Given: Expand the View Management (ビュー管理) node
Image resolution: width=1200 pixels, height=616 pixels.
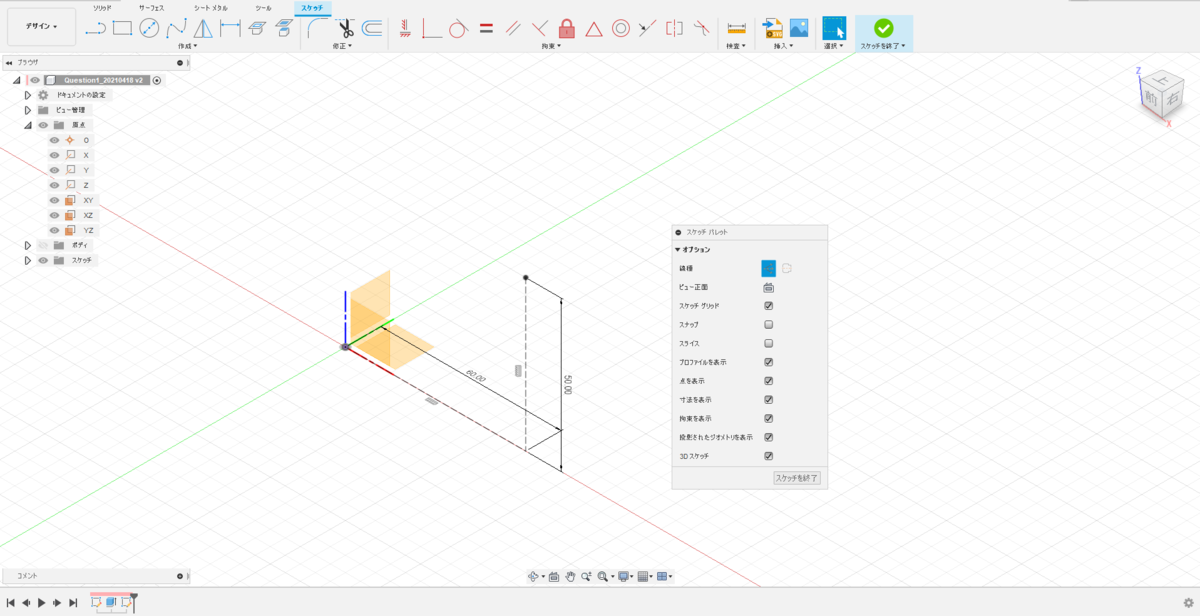Looking at the screenshot, I should coord(28,110).
